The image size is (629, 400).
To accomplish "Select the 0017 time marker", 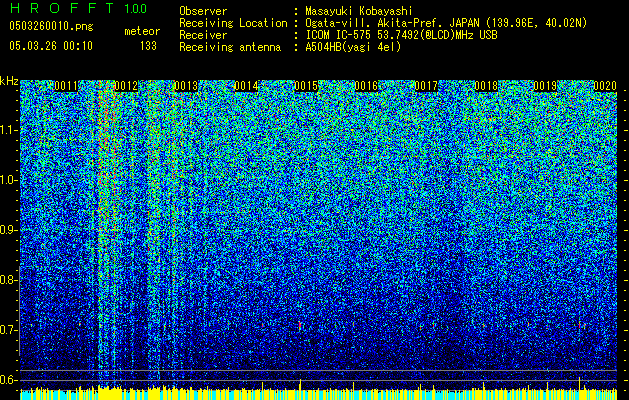I will [x=426, y=86].
